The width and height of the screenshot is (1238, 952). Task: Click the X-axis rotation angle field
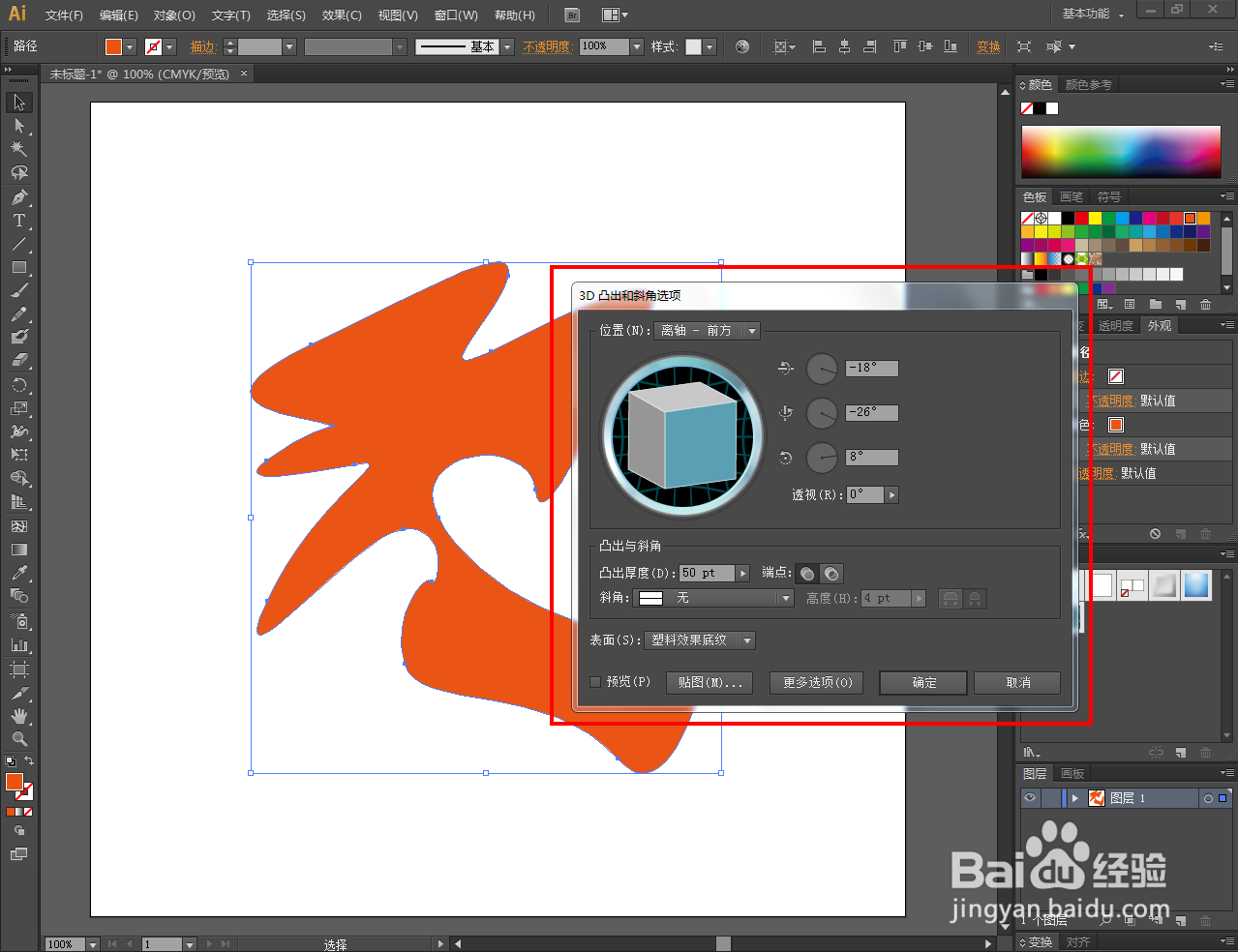(x=871, y=369)
